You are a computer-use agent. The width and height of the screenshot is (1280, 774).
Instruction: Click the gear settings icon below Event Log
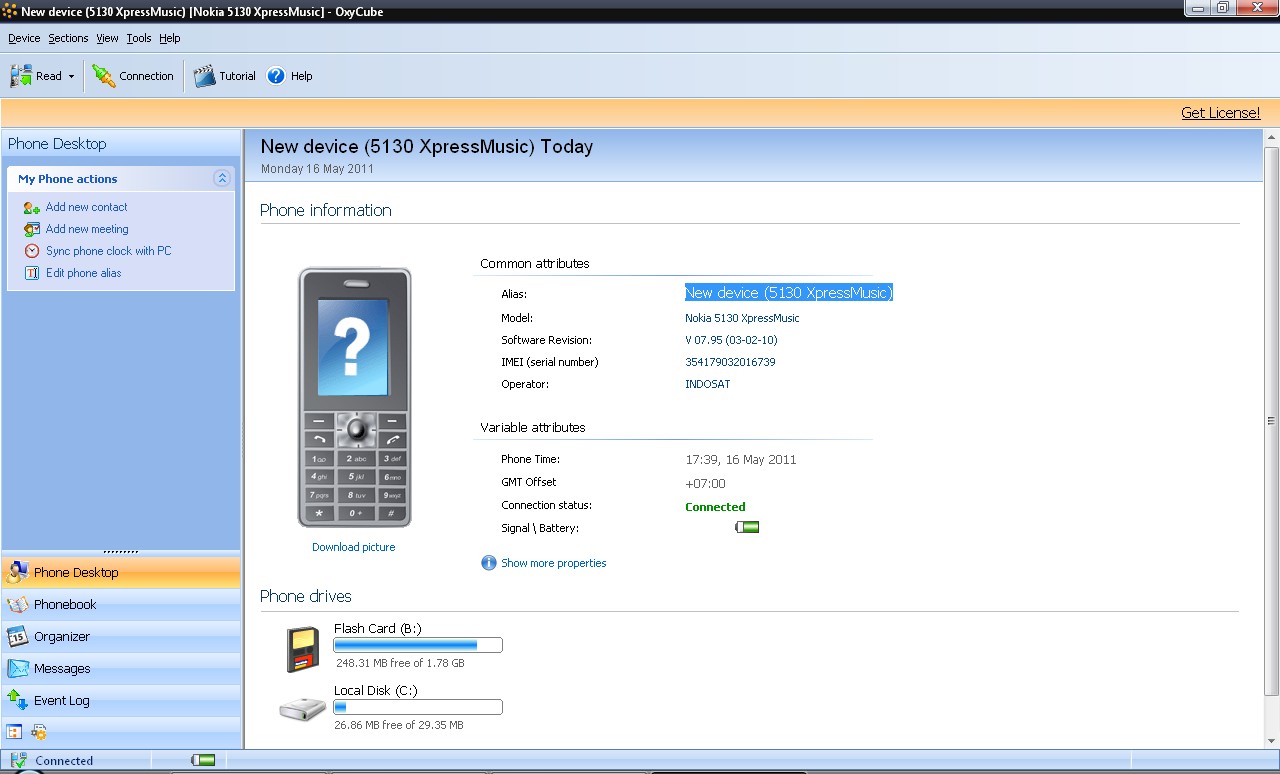[x=39, y=732]
